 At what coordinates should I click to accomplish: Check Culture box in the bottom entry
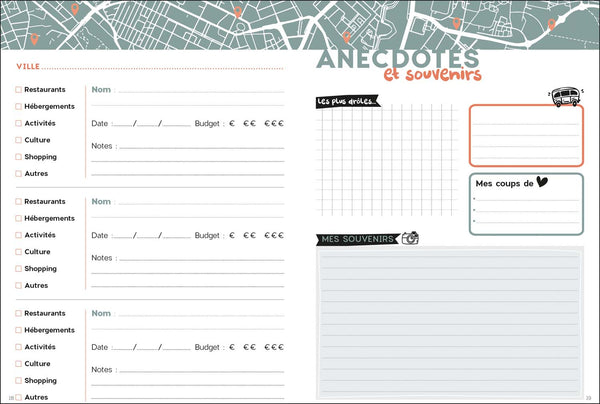click(x=18, y=364)
